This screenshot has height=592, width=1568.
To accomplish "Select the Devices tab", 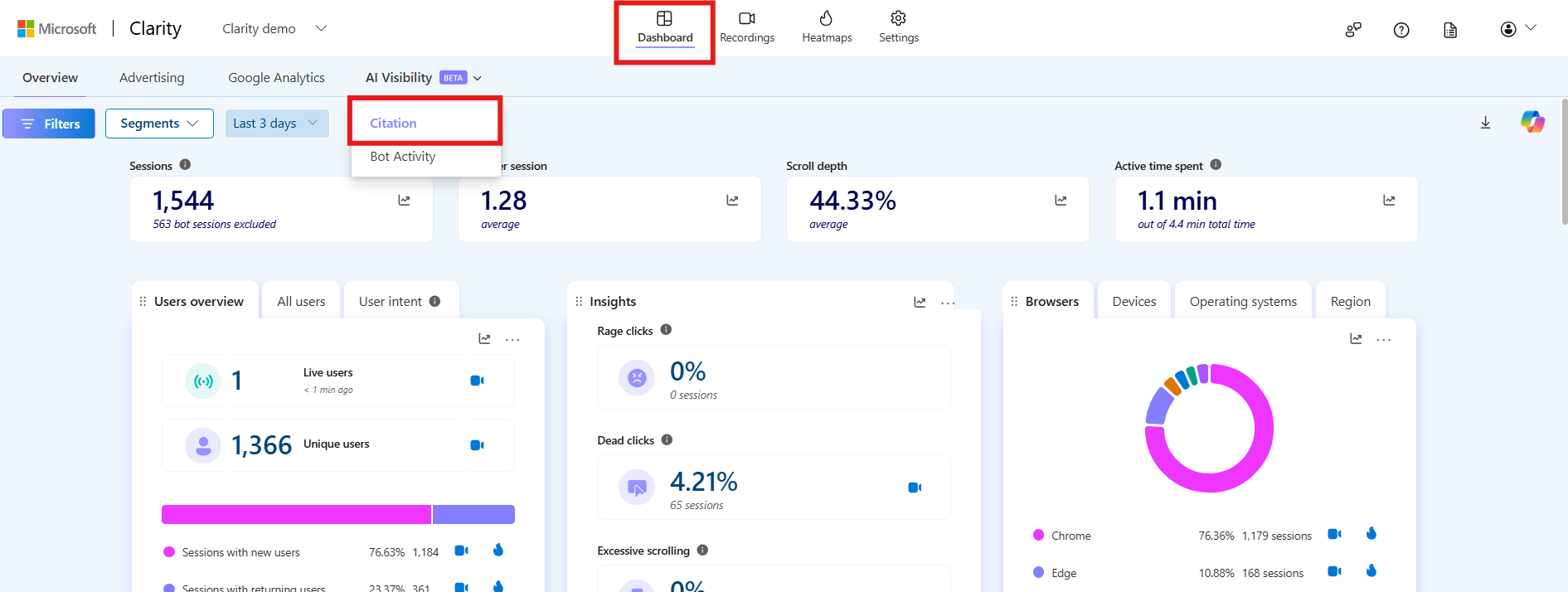I will [1134, 302].
